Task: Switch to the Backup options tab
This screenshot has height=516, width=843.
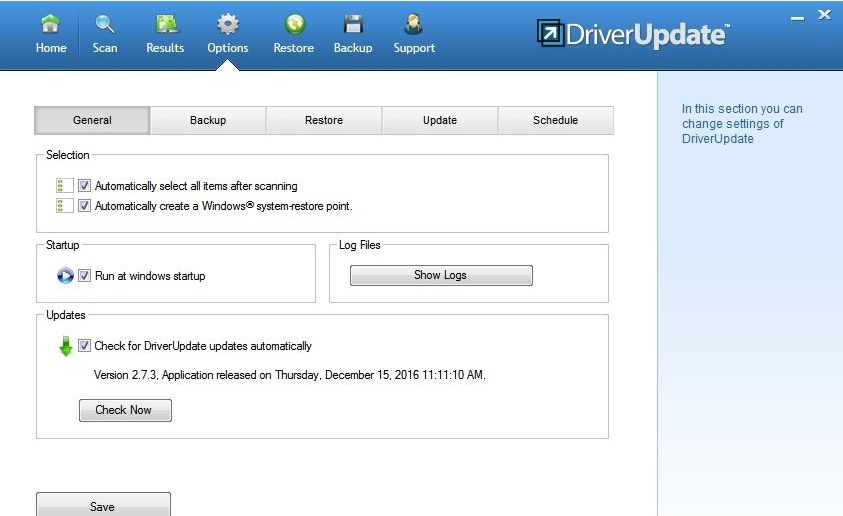Action: pyautogui.click(x=208, y=120)
